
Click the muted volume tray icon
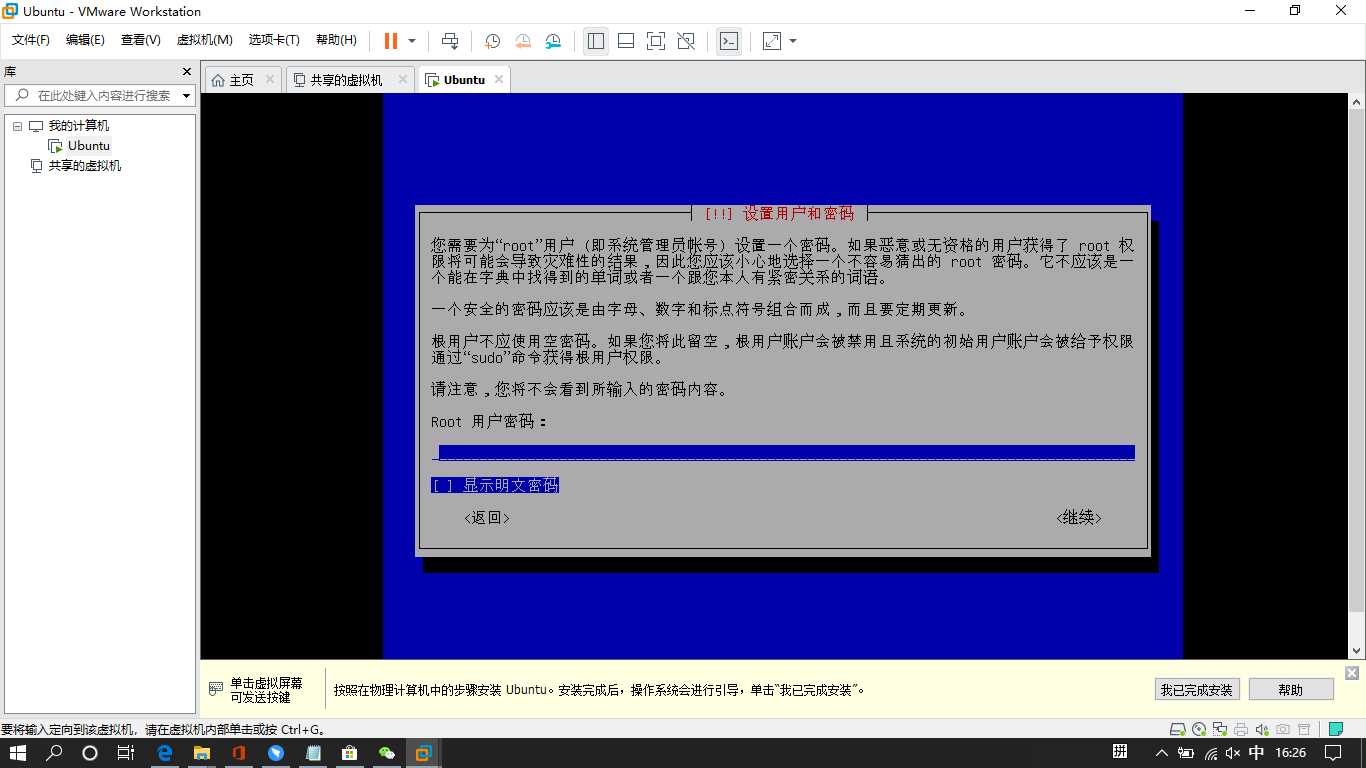(x=1233, y=753)
